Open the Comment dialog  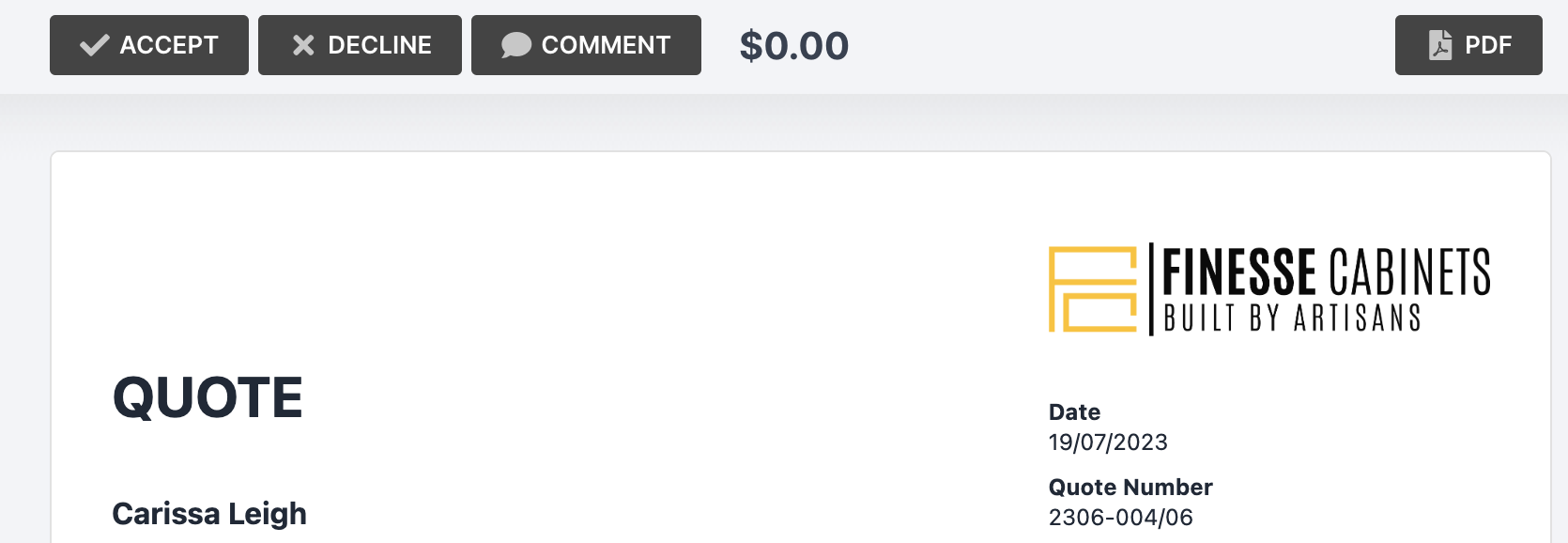click(586, 45)
